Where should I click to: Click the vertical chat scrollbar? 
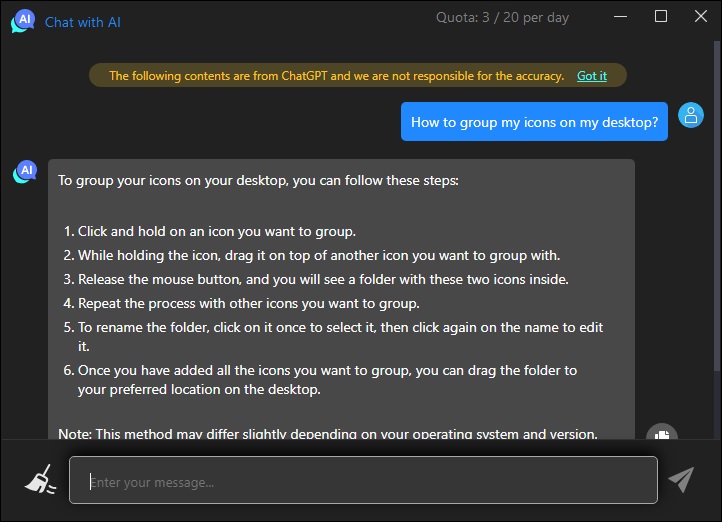(x=717, y=206)
